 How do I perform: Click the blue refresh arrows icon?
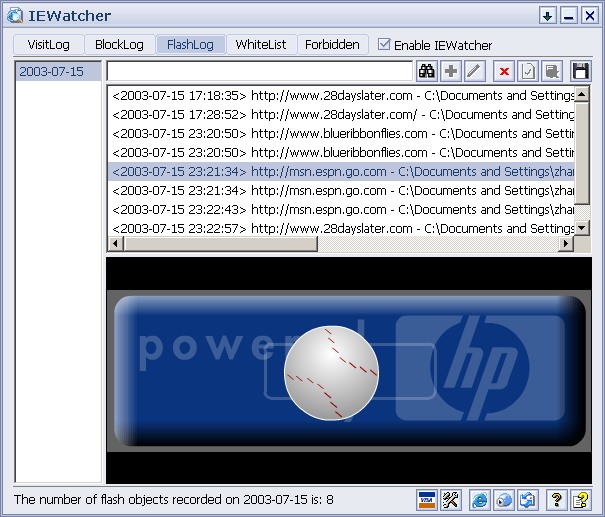click(x=527, y=500)
